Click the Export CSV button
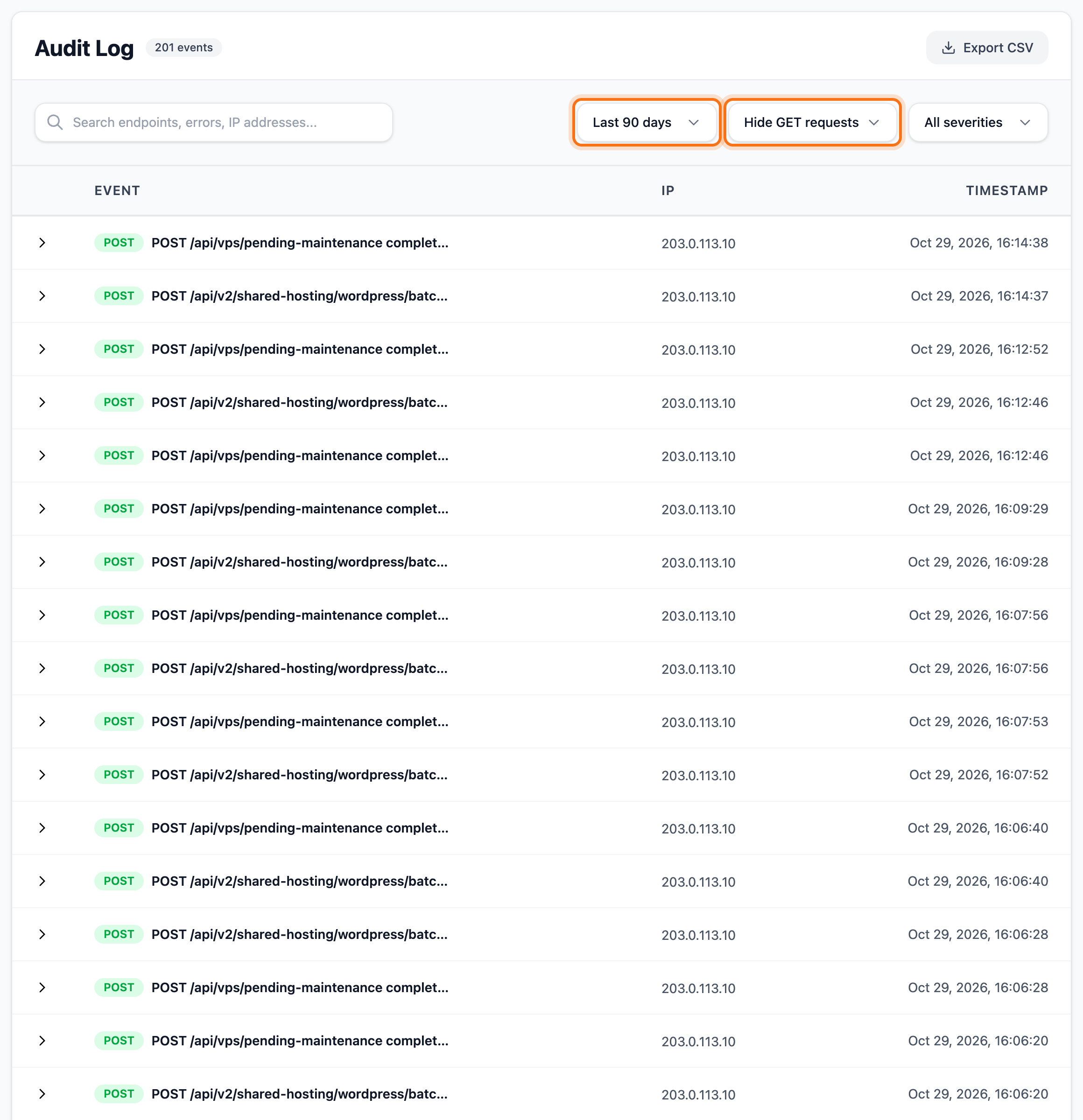 (x=986, y=48)
